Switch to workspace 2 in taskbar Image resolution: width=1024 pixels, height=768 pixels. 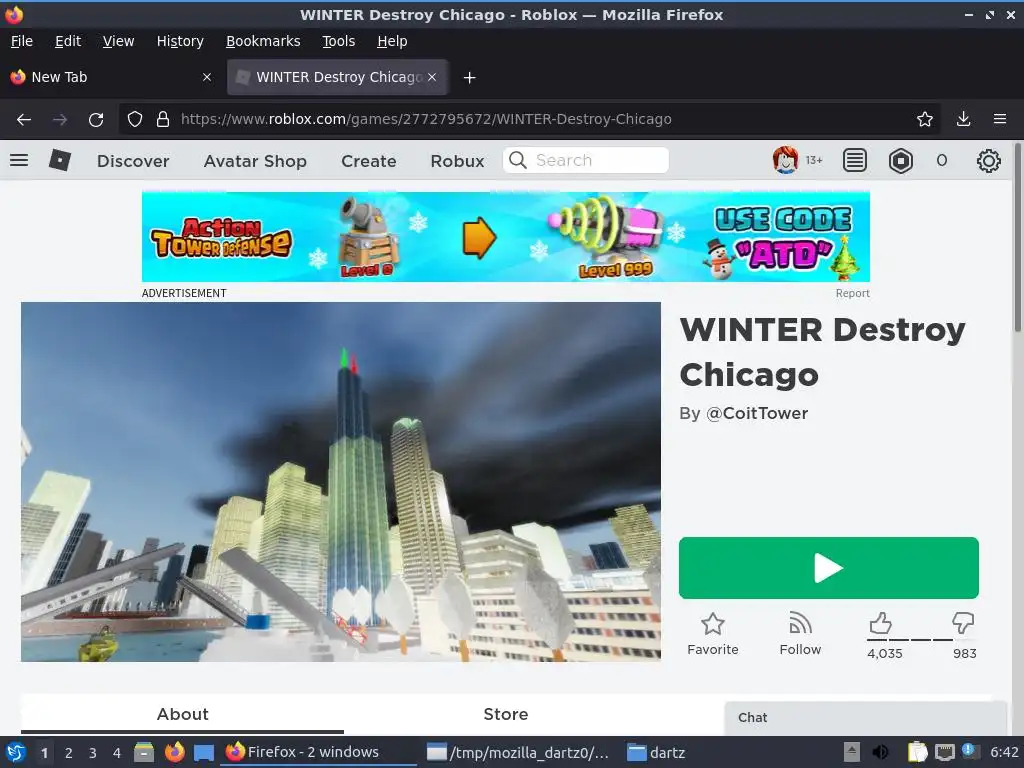pos(69,753)
